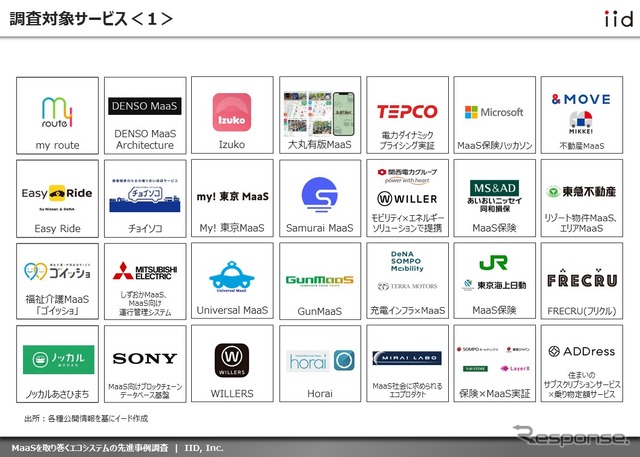Click the DENSO MaaS logo
This screenshot has width=640, height=457.
(x=144, y=106)
